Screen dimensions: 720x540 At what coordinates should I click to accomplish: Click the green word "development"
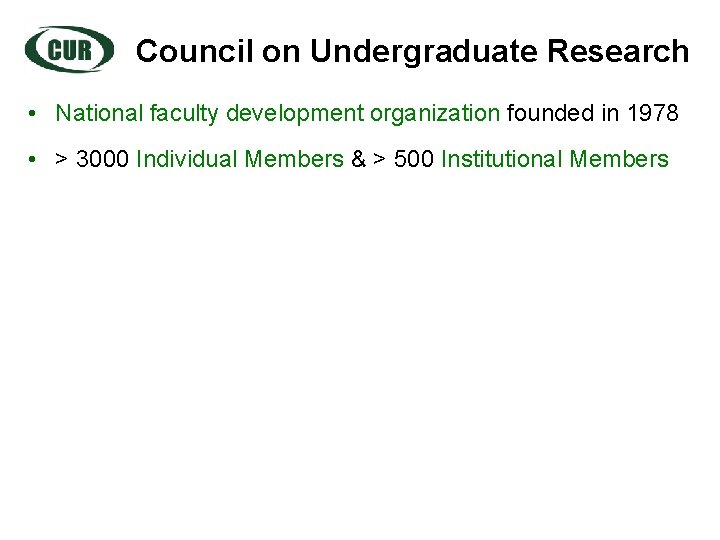pos(295,113)
